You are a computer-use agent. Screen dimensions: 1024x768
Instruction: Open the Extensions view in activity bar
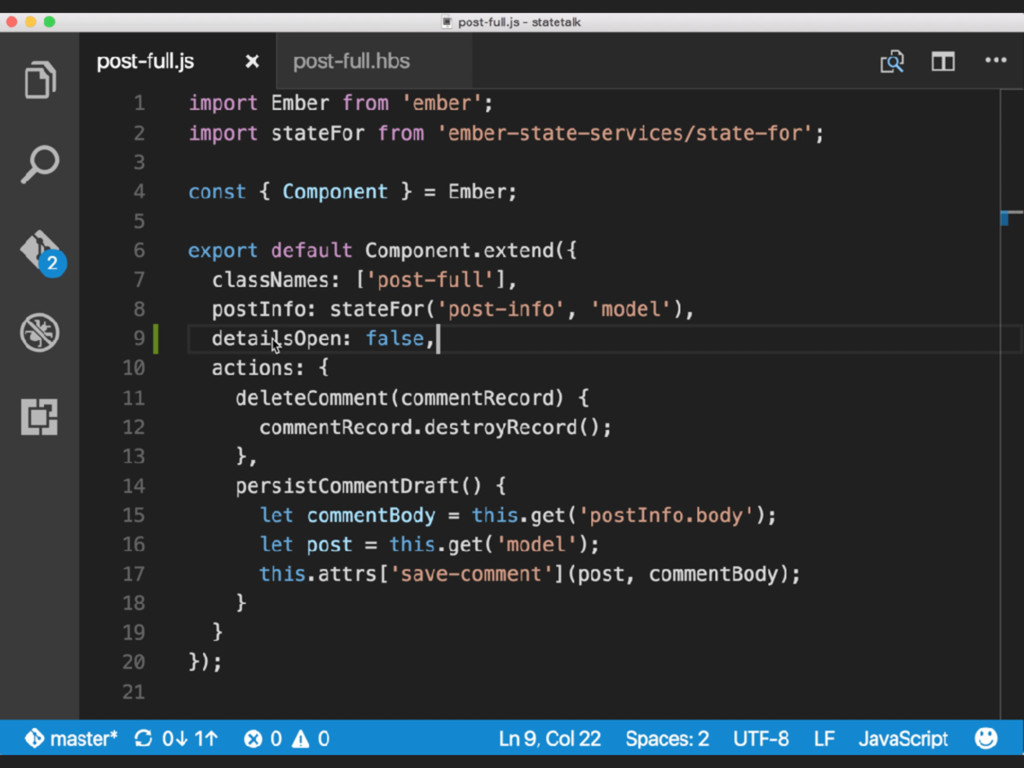tap(39, 417)
